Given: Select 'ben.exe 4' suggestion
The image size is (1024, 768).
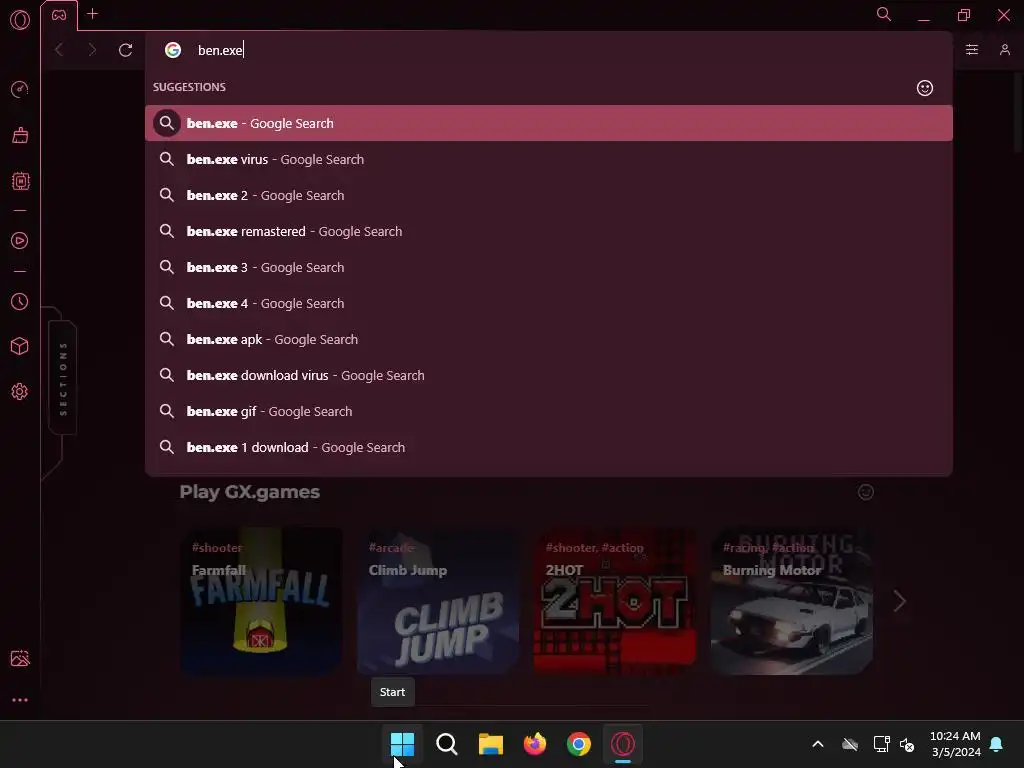Looking at the screenshot, I should (549, 303).
